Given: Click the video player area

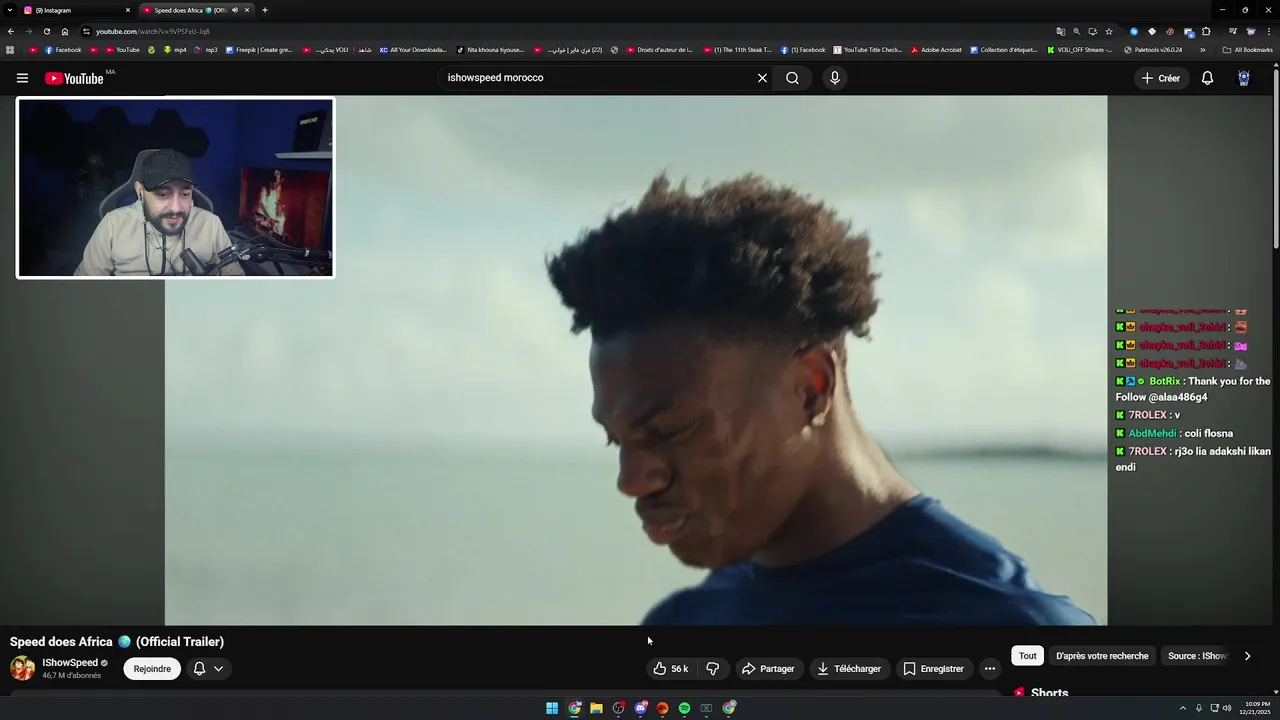Looking at the screenshot, I should (636, 360).
